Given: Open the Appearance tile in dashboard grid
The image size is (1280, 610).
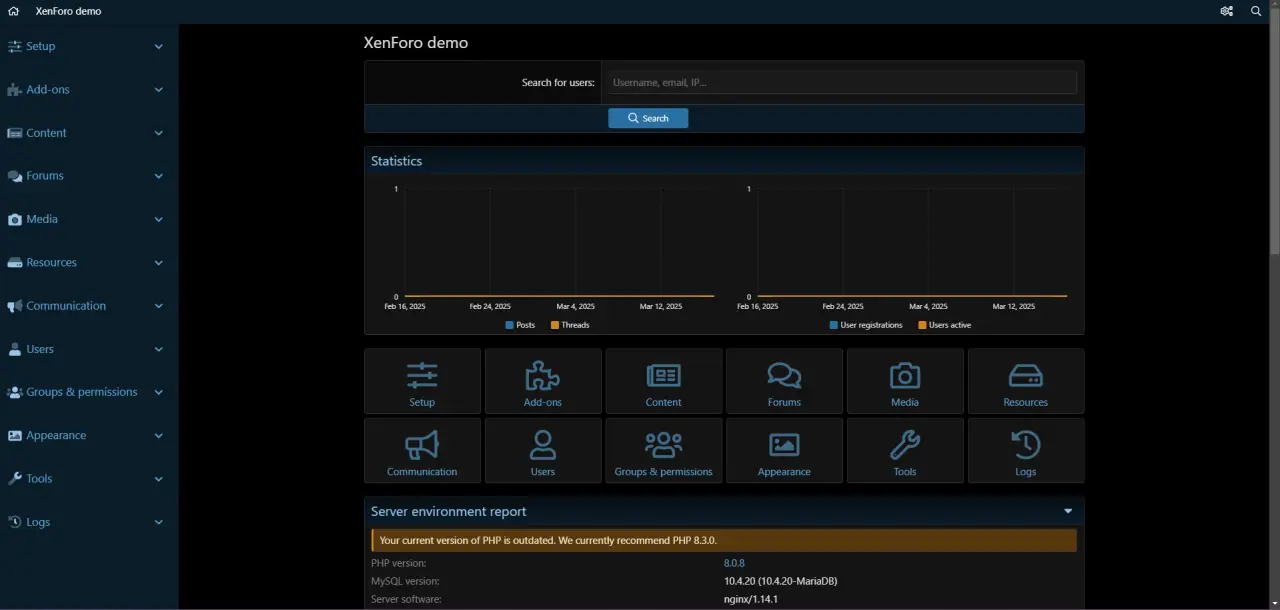Looking at the screenshot, I should click(784, 451).
